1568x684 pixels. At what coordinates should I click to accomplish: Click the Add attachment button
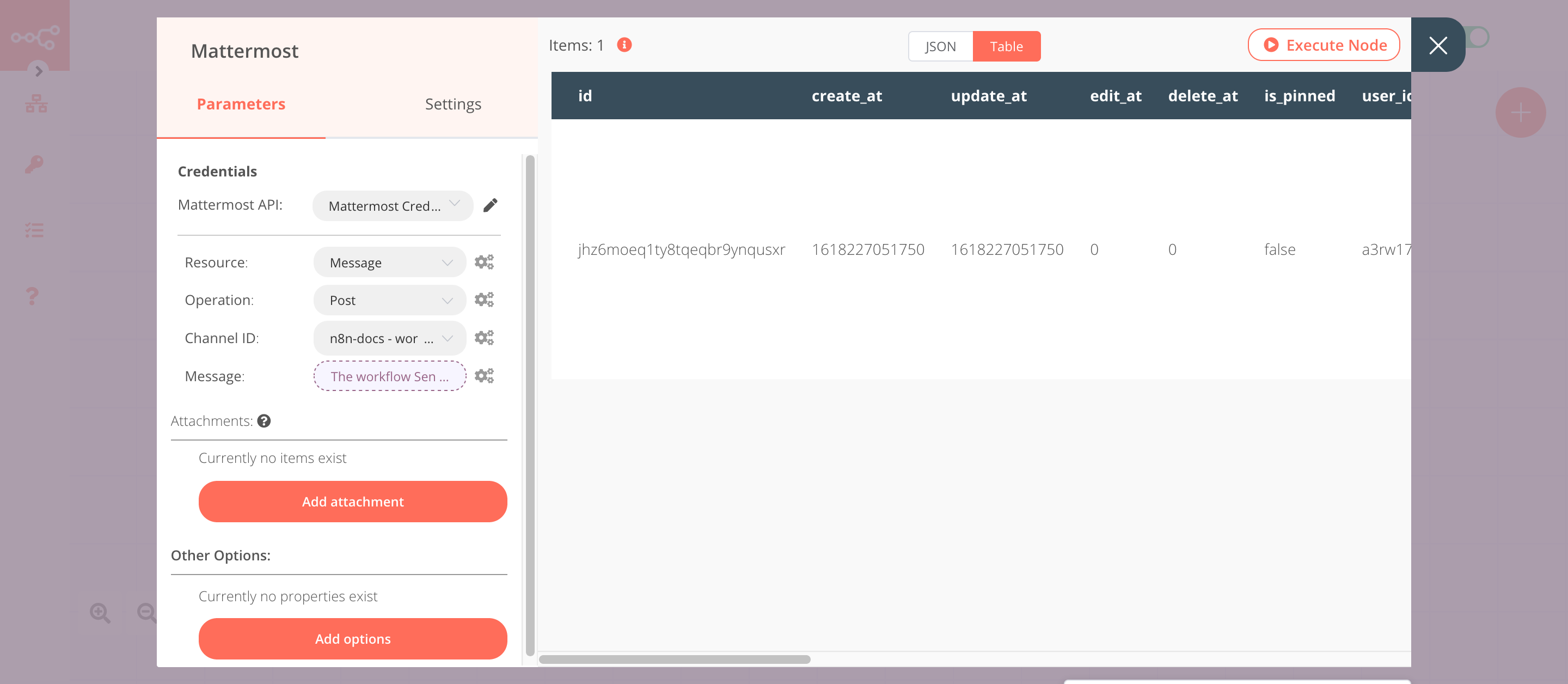[x=352, y=502]
